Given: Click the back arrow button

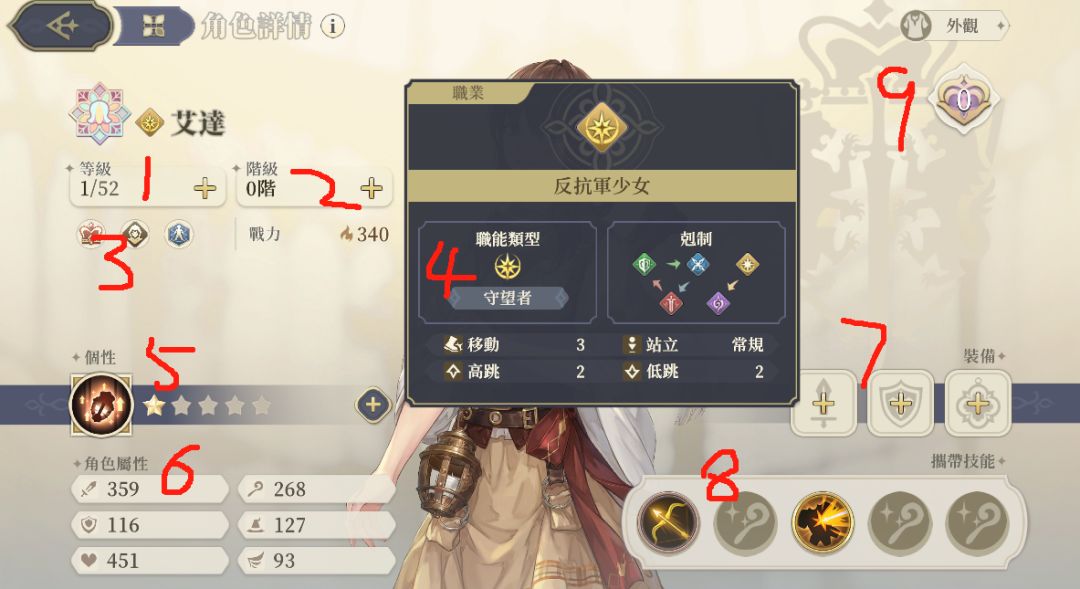Looking at the screenshot, I should pyautogui.click(x=61, y=26).
